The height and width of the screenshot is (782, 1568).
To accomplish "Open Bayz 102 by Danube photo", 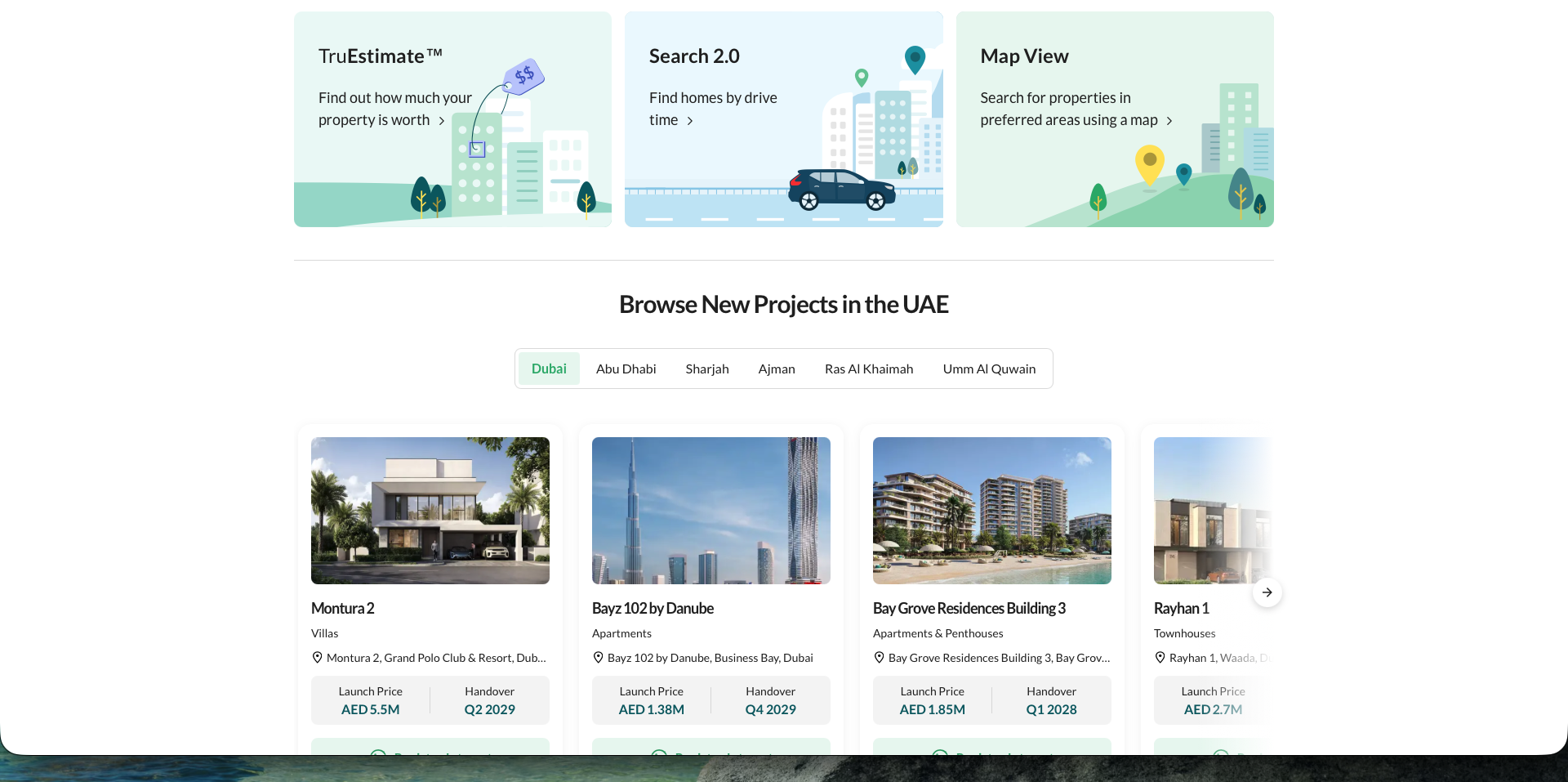I will [x=711, y=511].
